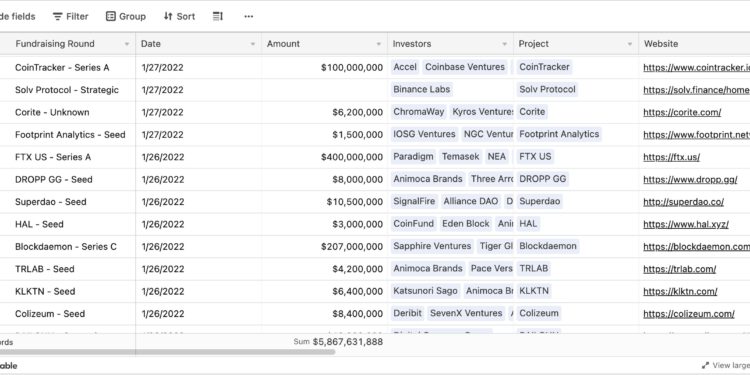Click the row height icon
Viewport: 750px width, 375px height.
pyautogui.click(x=218, y=16)
